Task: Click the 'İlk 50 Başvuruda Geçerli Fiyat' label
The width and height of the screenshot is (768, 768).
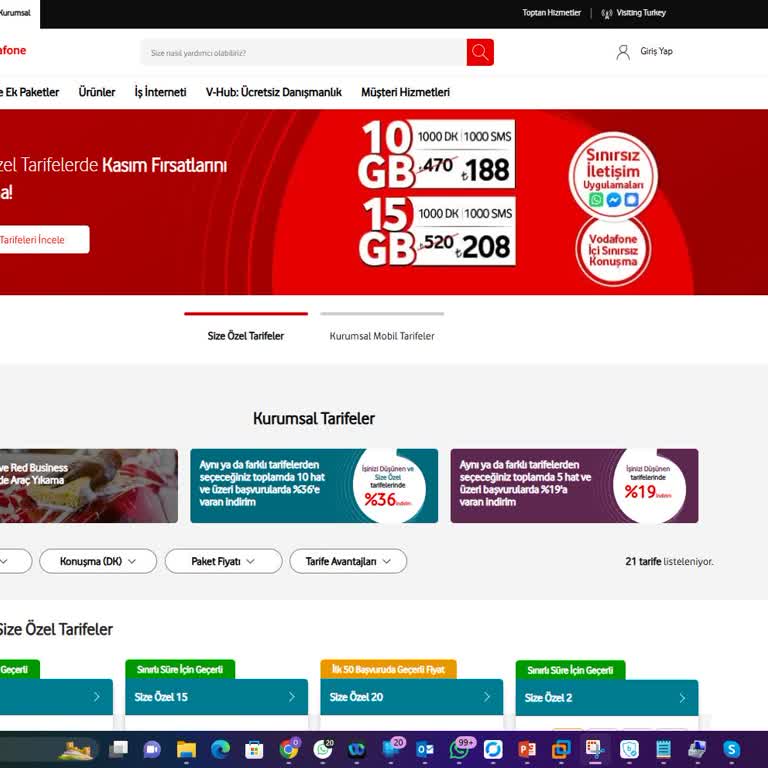Action: (388, 669)
